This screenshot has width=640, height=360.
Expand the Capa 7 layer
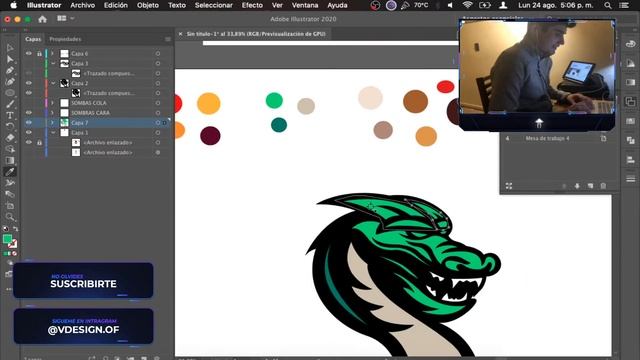(52, 122)
